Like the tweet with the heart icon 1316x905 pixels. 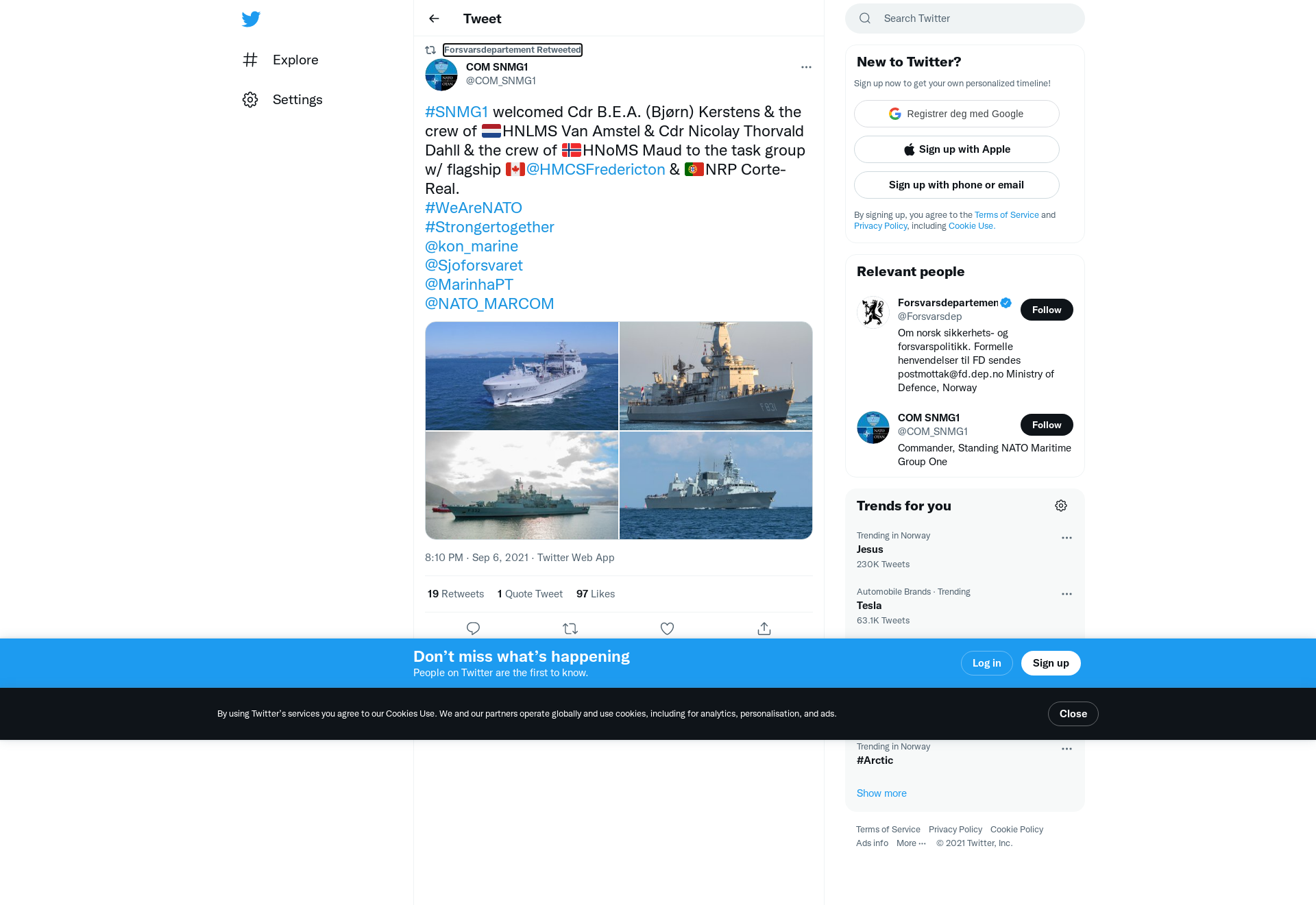click(667, 628)
